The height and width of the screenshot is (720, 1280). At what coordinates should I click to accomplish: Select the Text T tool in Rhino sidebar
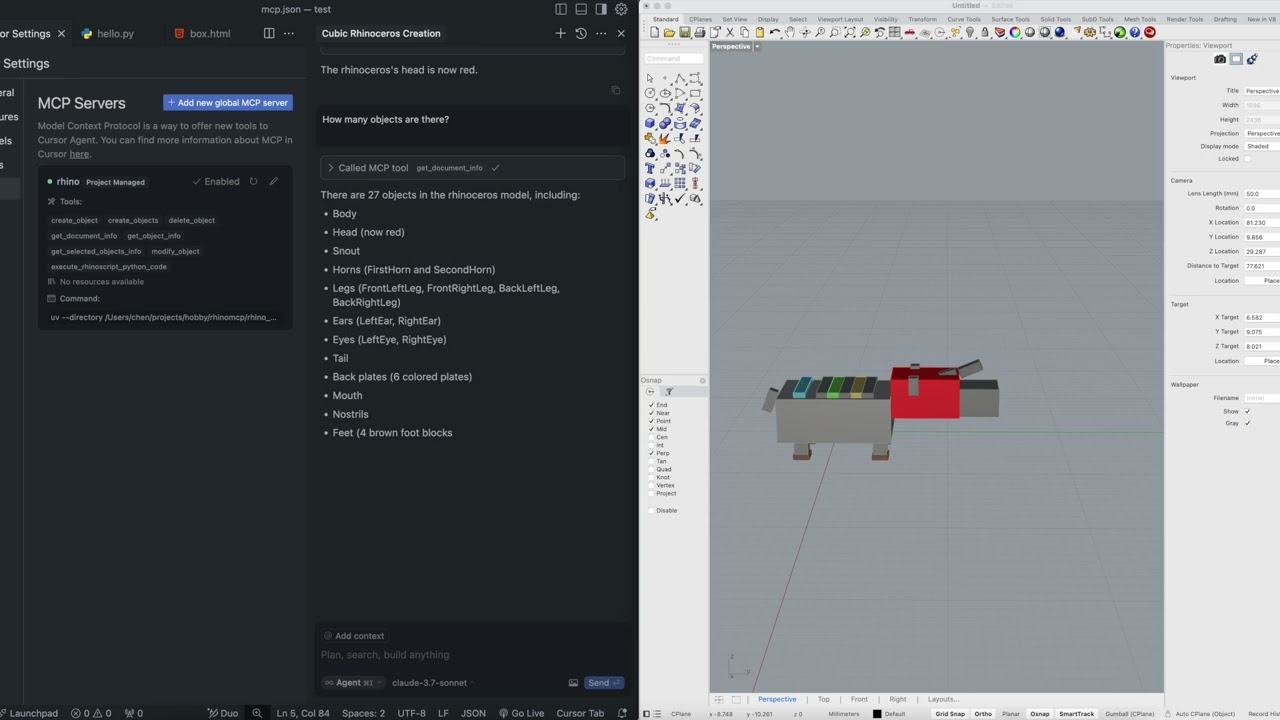tap(650, 167)
